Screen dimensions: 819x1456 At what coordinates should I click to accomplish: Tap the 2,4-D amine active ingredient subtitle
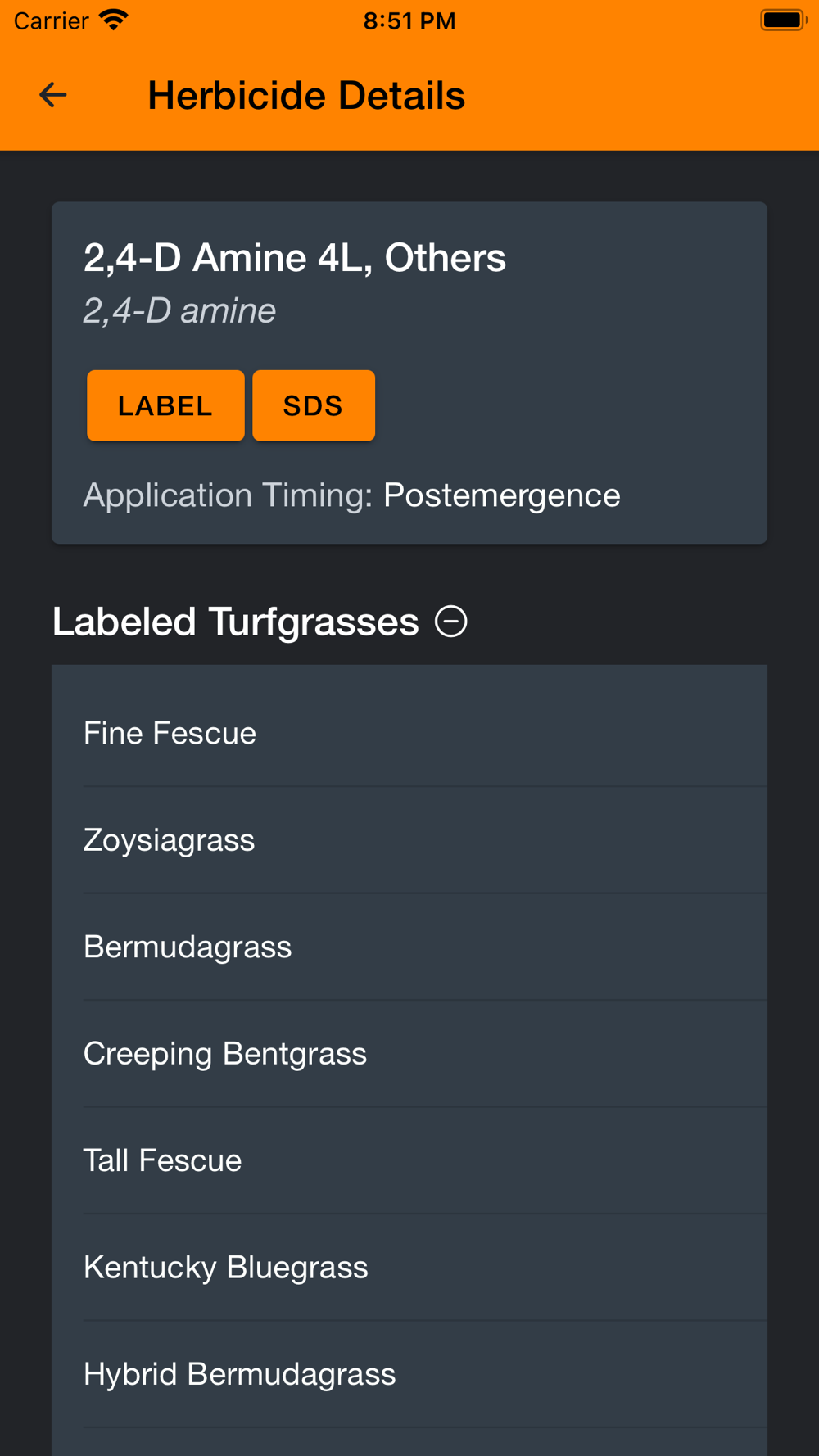(x=179, y=311)
